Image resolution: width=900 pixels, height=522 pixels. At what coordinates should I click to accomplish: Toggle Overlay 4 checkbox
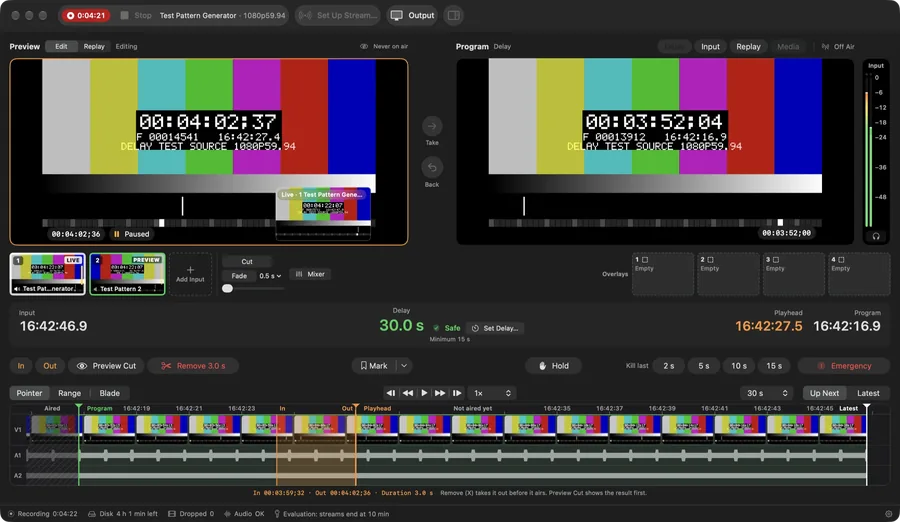point(841,260)
